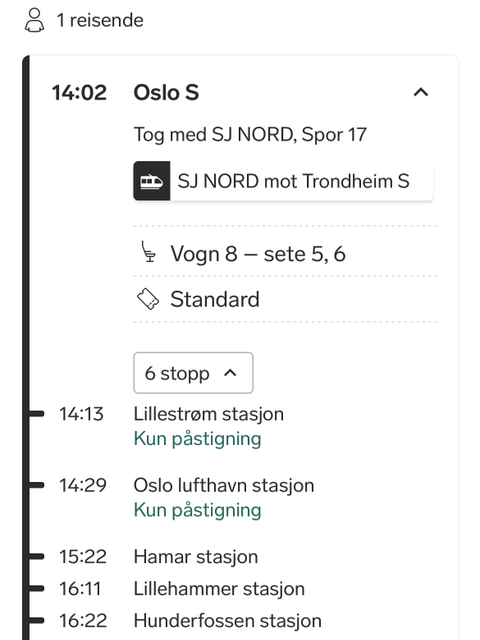
Task: Click the 14:13 timeline marker
Action: point(36,414)
